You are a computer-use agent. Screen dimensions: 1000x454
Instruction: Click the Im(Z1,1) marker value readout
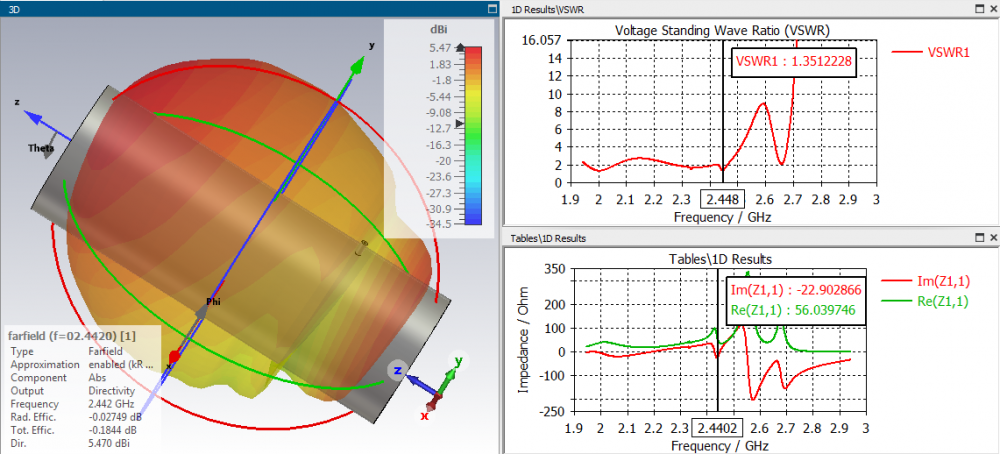pos(797,289)
